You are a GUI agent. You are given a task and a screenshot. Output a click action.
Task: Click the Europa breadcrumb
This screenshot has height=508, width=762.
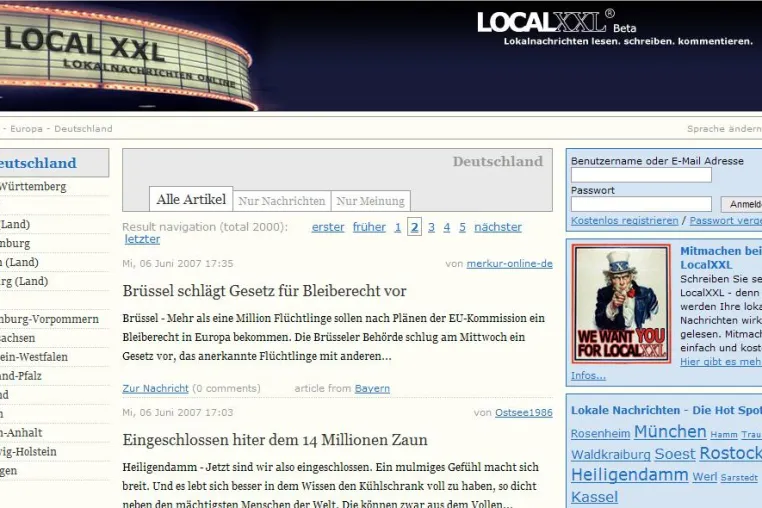(26, 129)
